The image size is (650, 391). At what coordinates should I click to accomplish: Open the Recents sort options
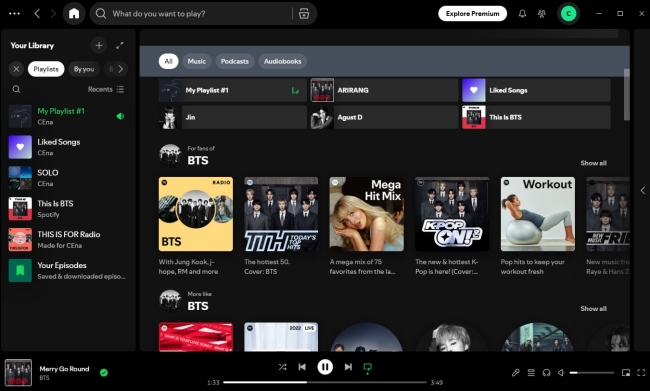tap(106, 89)
